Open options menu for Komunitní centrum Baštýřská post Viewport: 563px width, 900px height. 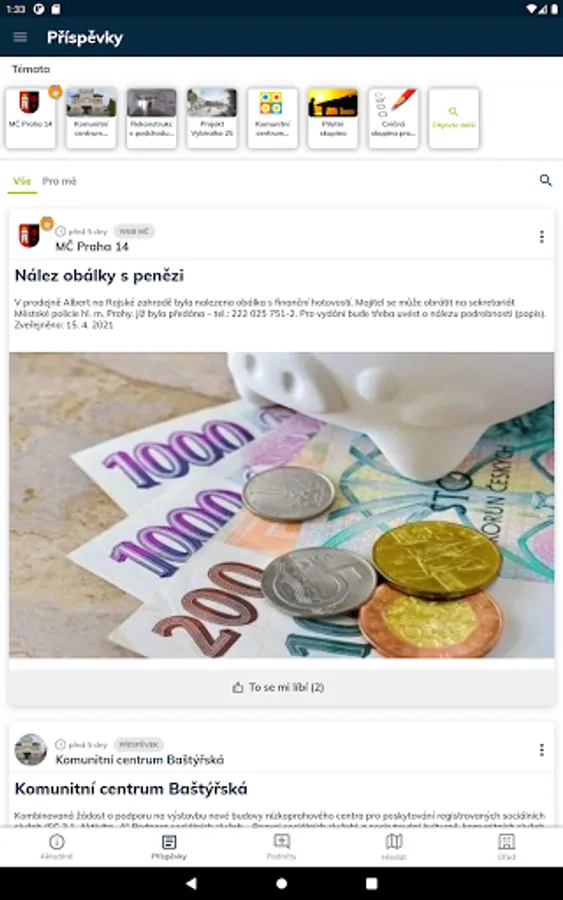tap(541, 750)
